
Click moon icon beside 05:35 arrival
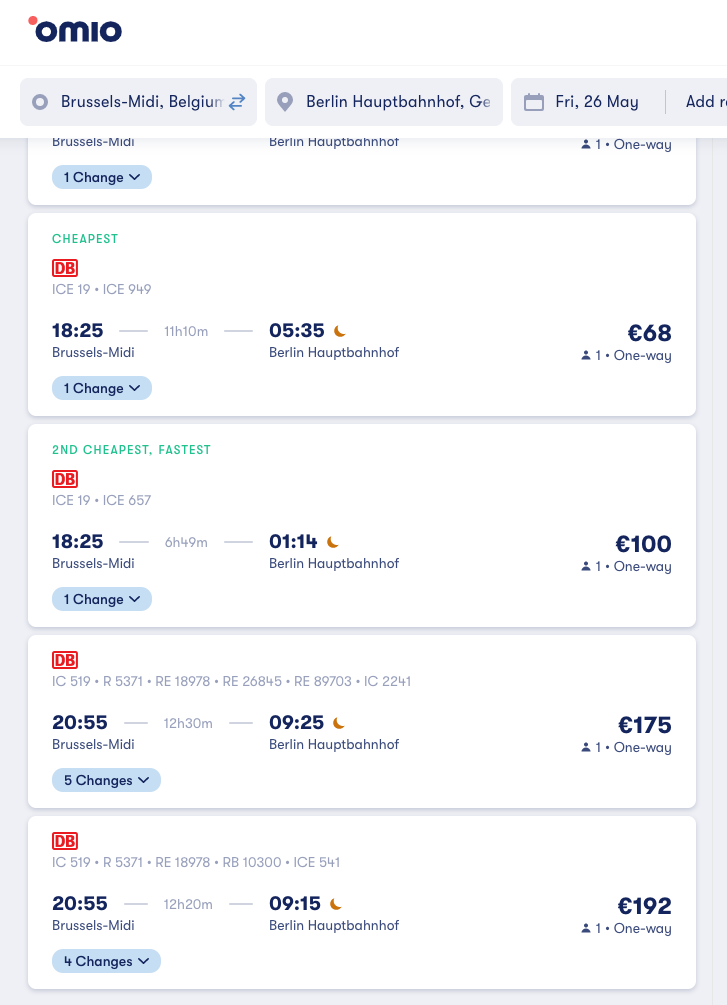point(340,331)
